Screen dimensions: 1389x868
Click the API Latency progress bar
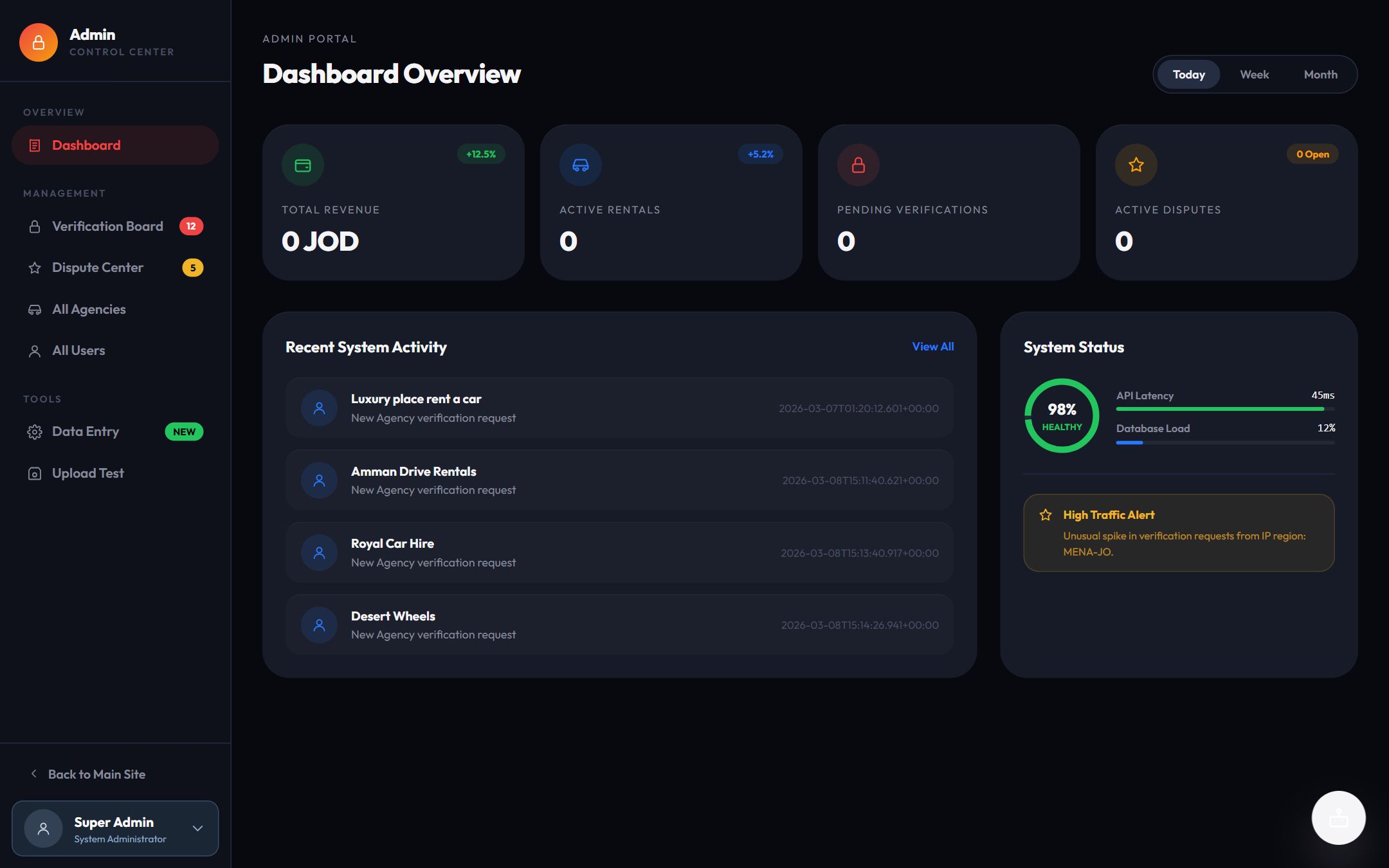(x=1226, y=409)
